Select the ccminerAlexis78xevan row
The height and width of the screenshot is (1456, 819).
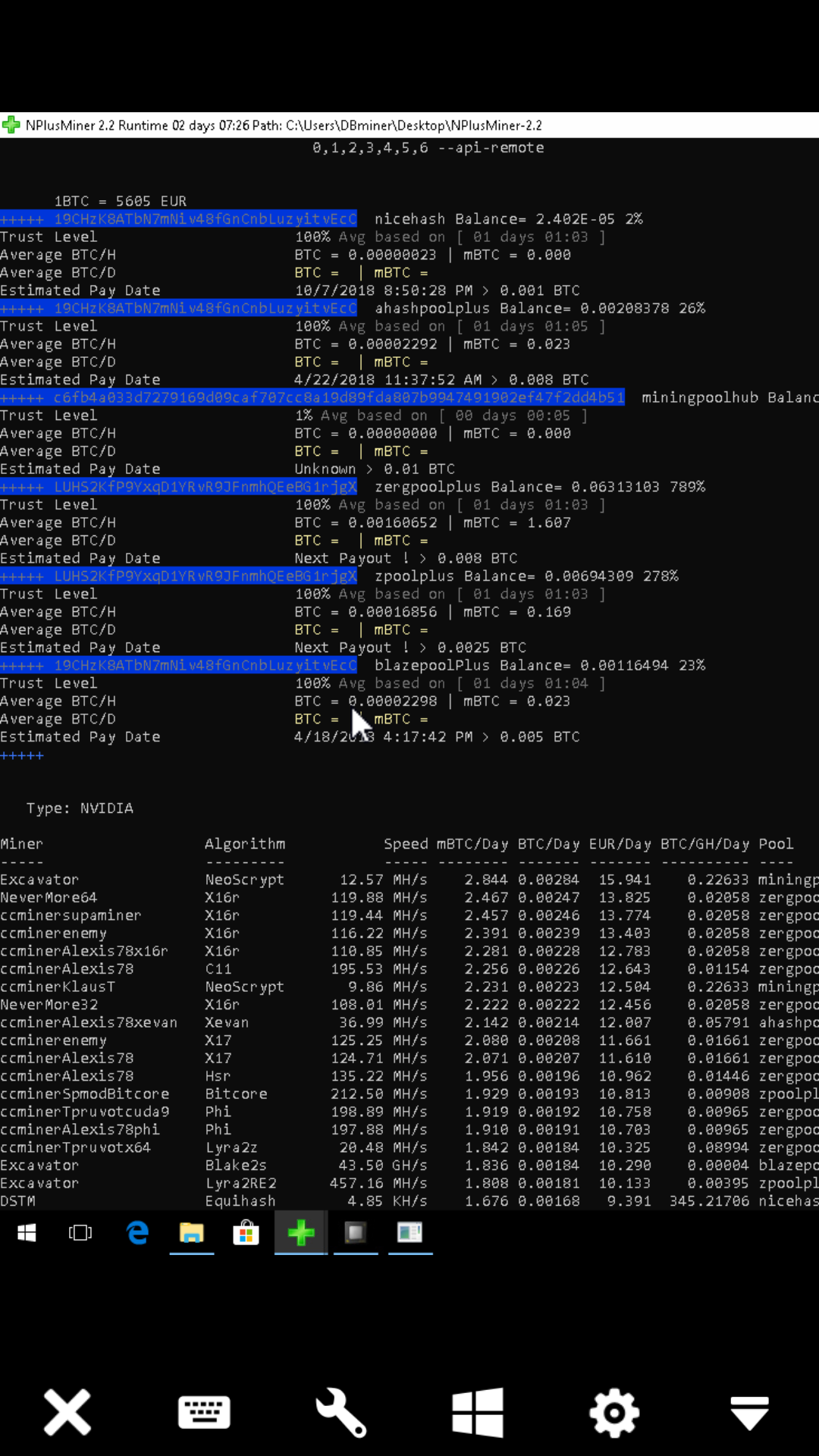pyautogui.click(x=409, y=1022)
